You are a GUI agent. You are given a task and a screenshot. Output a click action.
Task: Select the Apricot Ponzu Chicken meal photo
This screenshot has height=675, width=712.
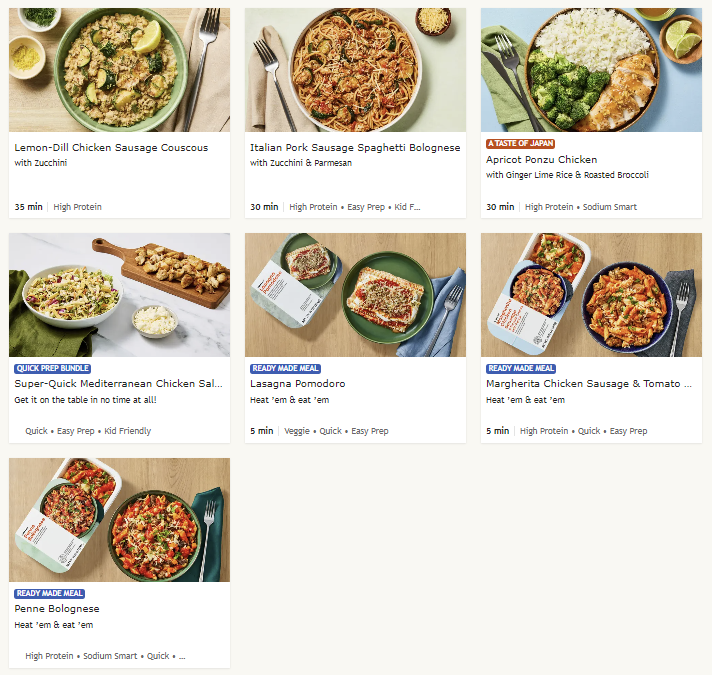tap(591, 70)
